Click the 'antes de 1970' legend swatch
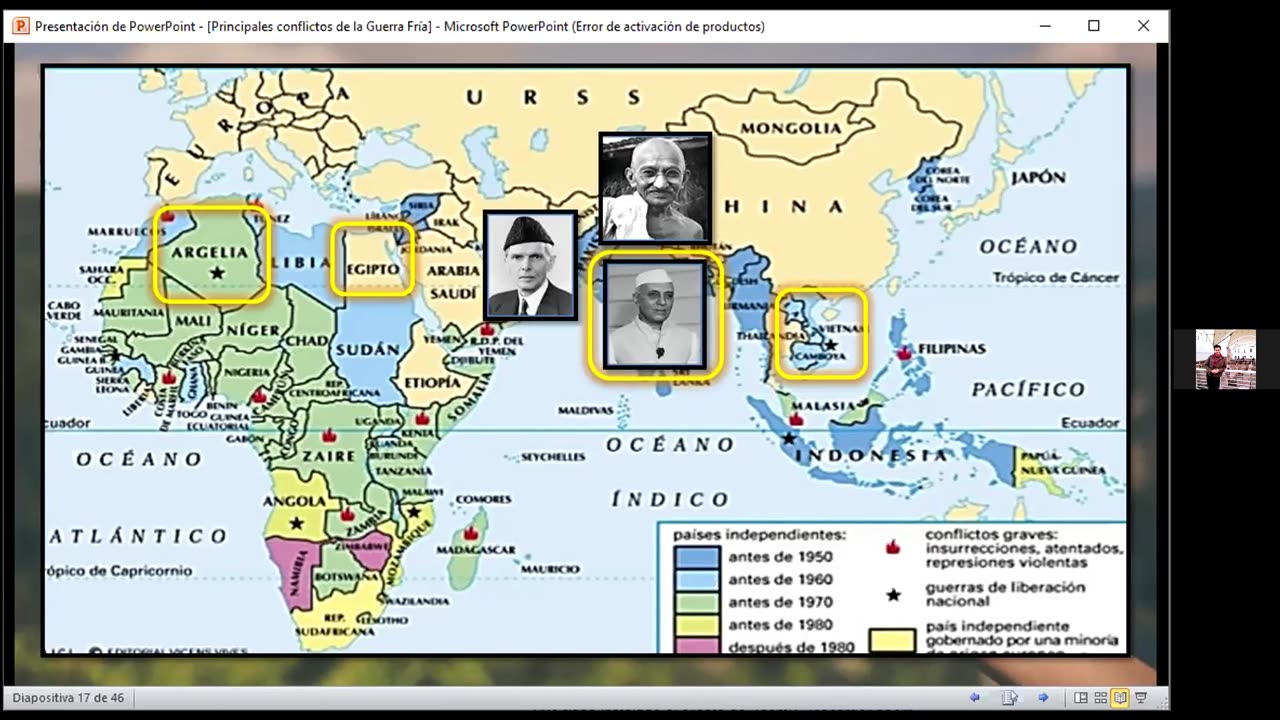Screen dimensions: 1280x720 click(x=696, y=602)
